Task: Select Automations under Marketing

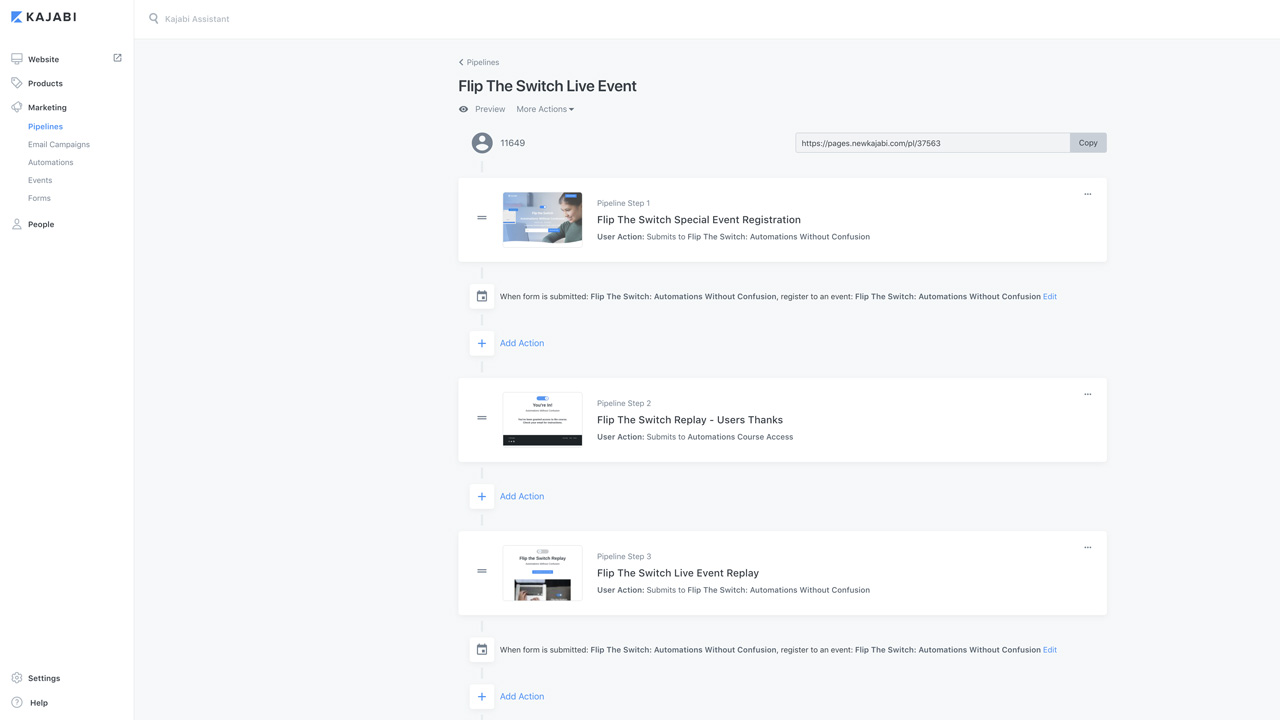Action: click(50, 162)
